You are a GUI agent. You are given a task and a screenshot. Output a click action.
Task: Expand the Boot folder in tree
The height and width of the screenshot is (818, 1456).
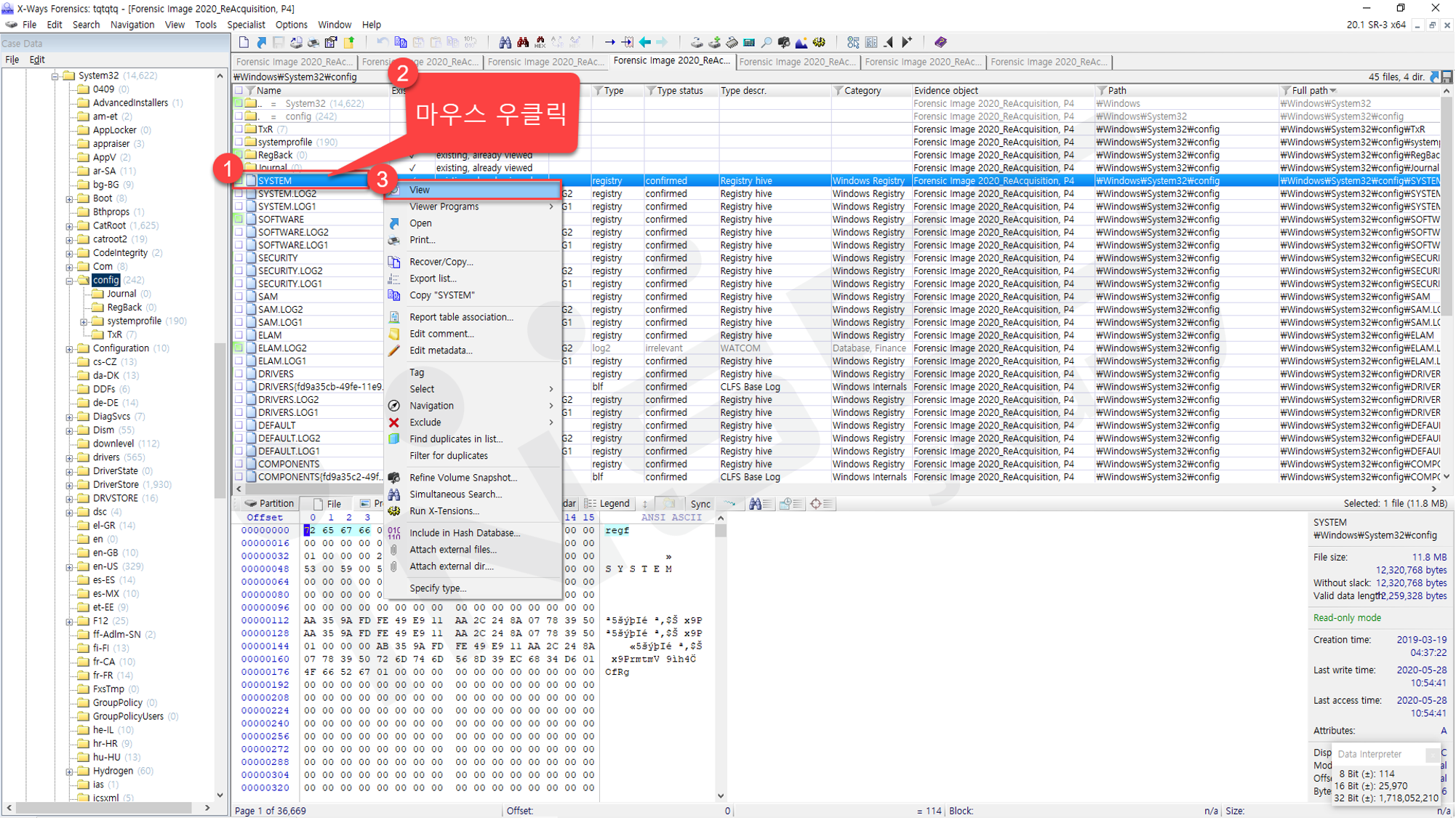pyautogui.click(x=70, y=199)
